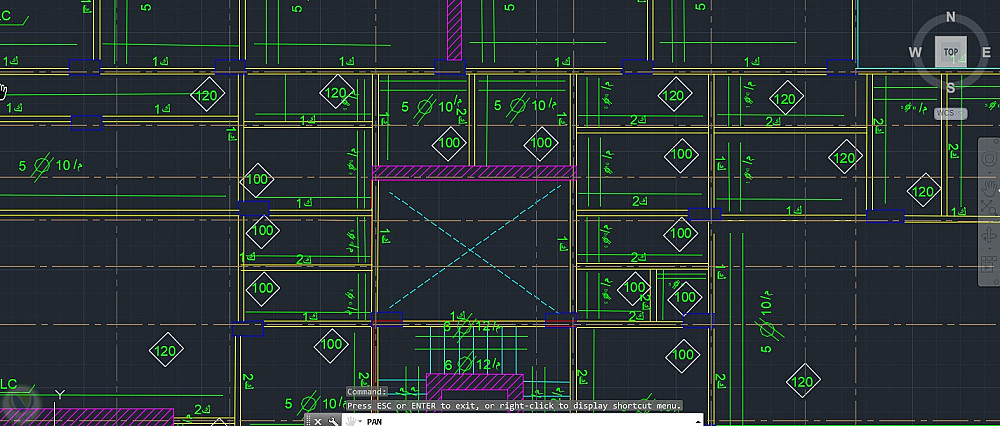The image size is (1000, 426).
Task: Click the TOP face of the ViewCube
Action: [x=950, y=52]
